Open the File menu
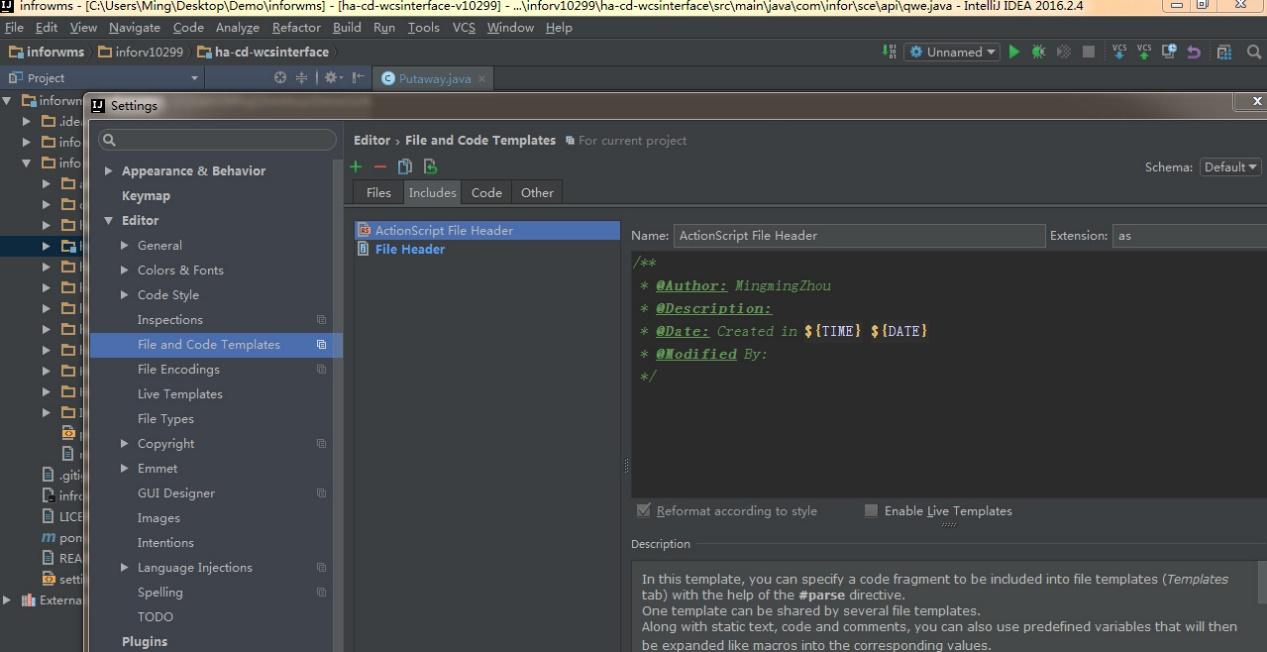The width and height of the screenshot is (1267, 652). [14, 28]
